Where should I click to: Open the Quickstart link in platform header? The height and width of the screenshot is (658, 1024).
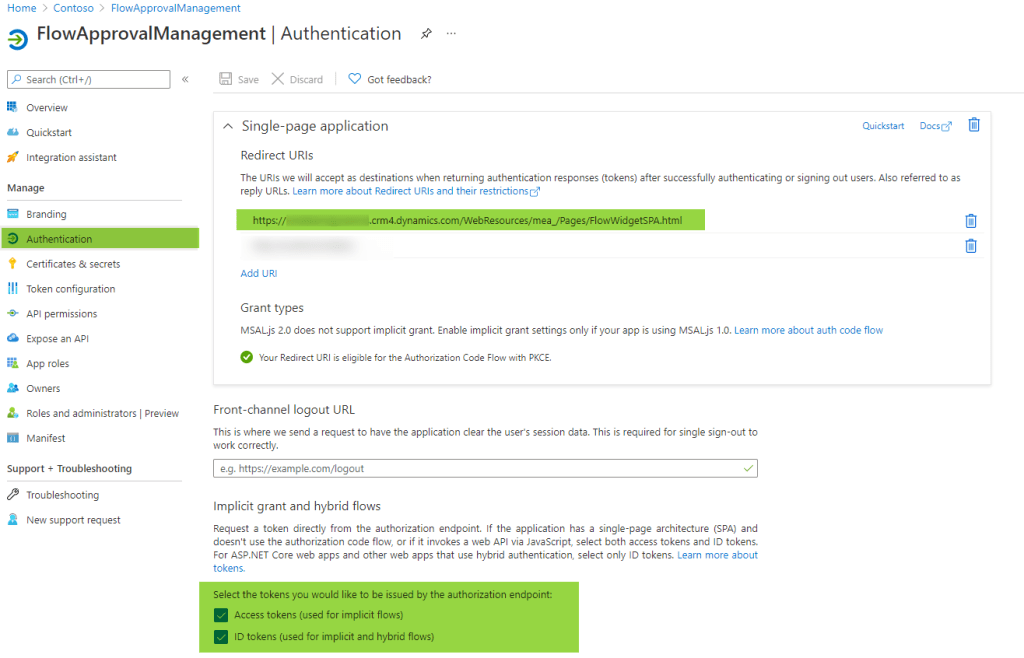pyautogui.click(x=883, y=126)
